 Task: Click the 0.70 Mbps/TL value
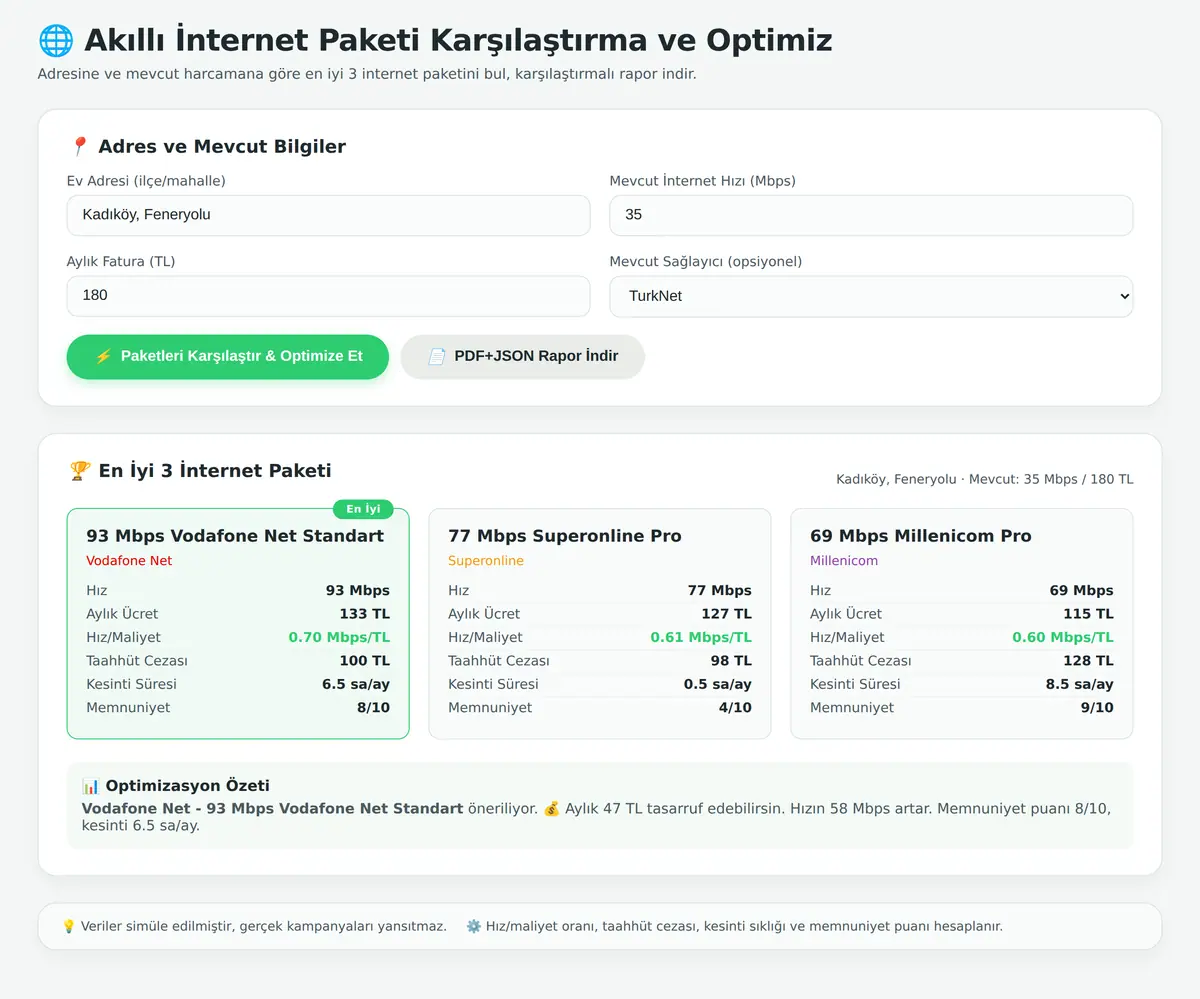[339, 637]
